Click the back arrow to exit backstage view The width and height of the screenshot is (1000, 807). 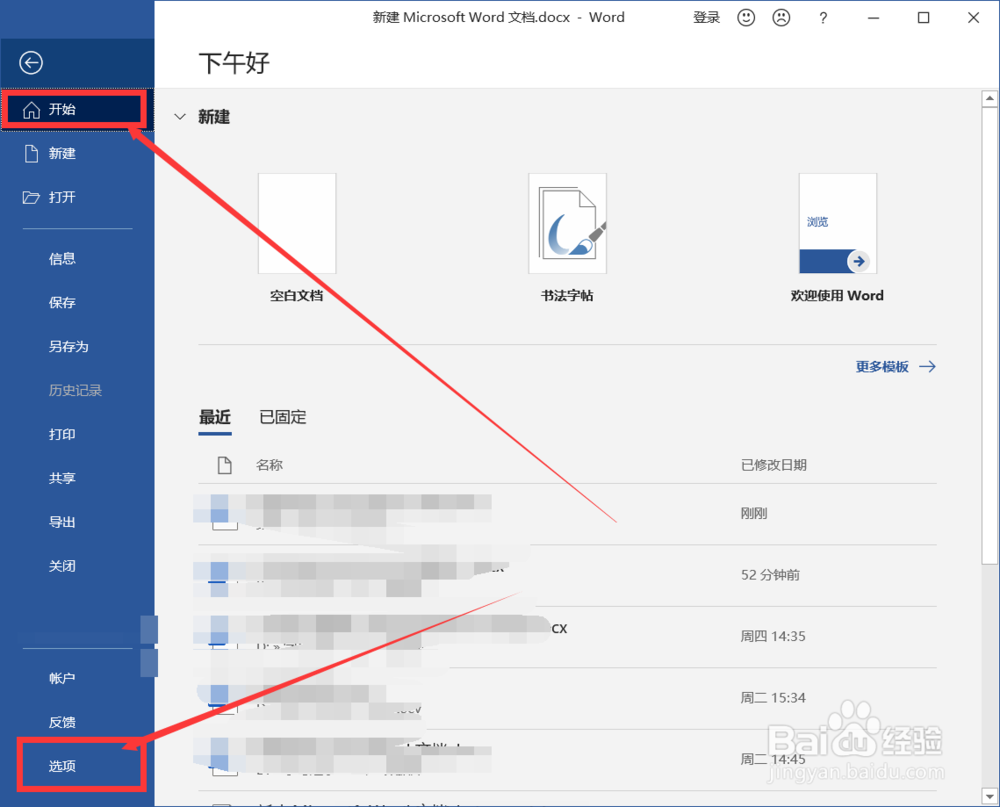click(30, 62)
